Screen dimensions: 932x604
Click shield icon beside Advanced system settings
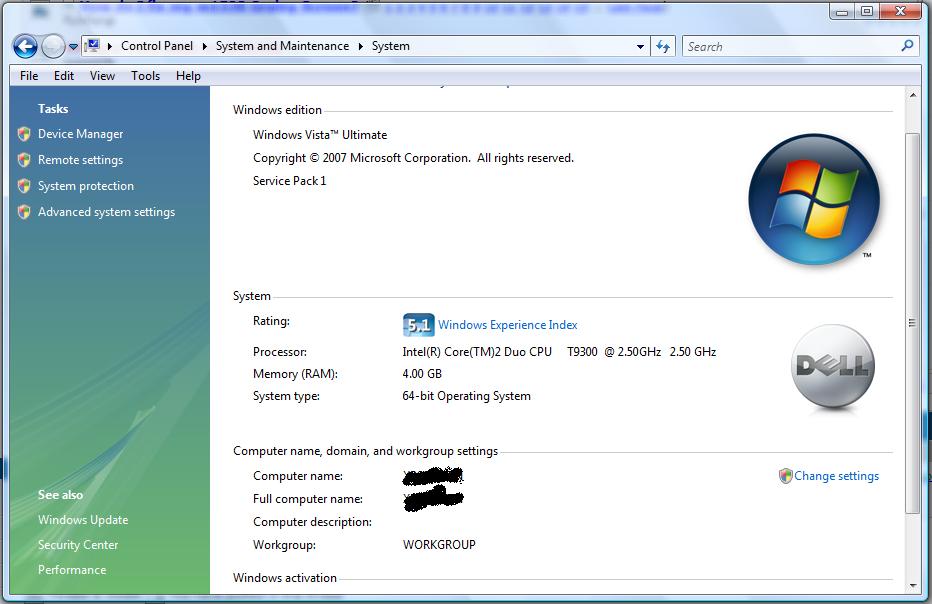click(24, 212)
